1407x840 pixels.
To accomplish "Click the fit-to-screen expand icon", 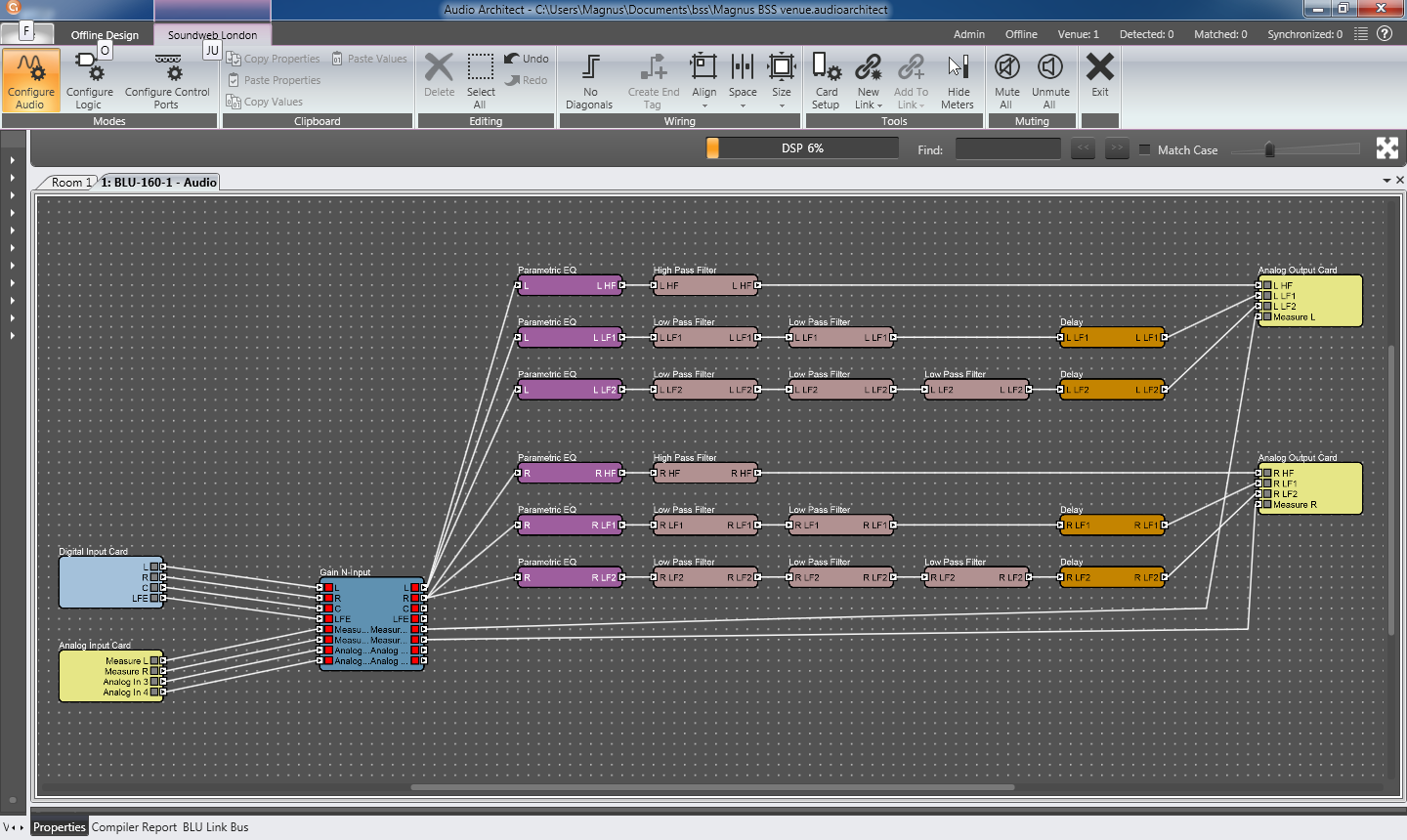I will [1387, 148].
